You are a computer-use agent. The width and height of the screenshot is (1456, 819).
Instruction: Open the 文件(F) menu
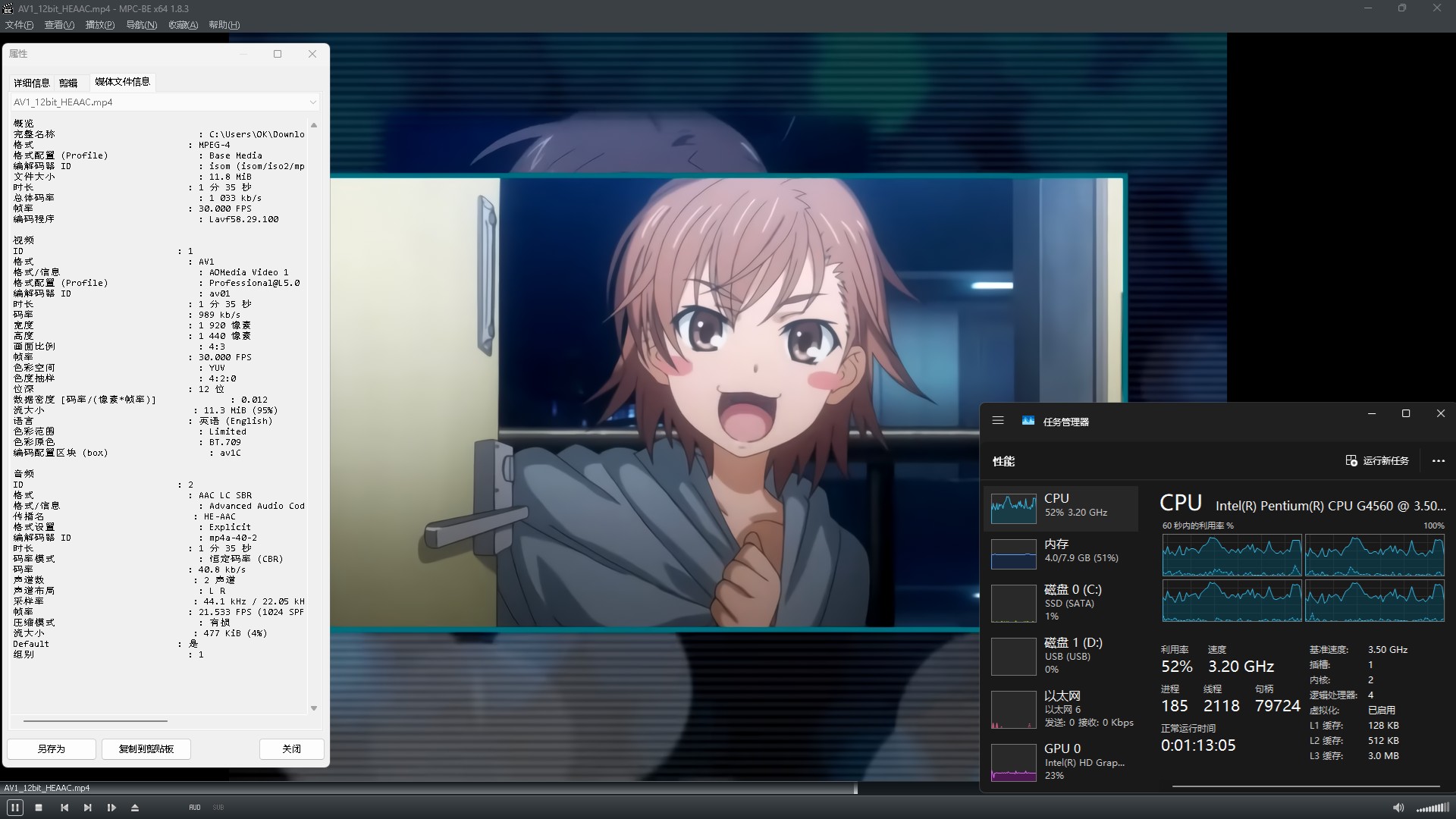pos(20,25)
